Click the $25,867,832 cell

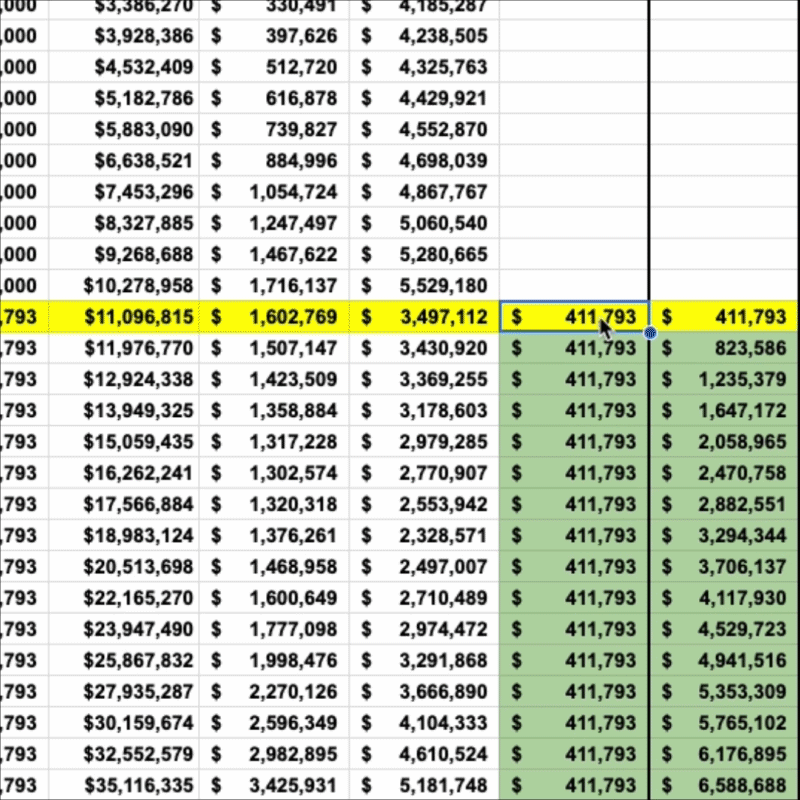pos(124,661)
